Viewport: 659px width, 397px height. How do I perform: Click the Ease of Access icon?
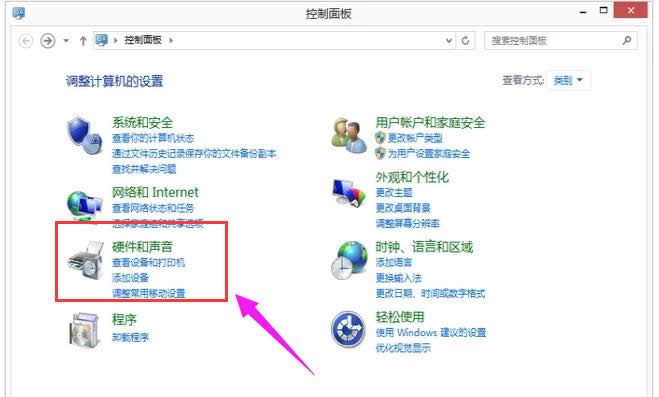pos(348,329)
